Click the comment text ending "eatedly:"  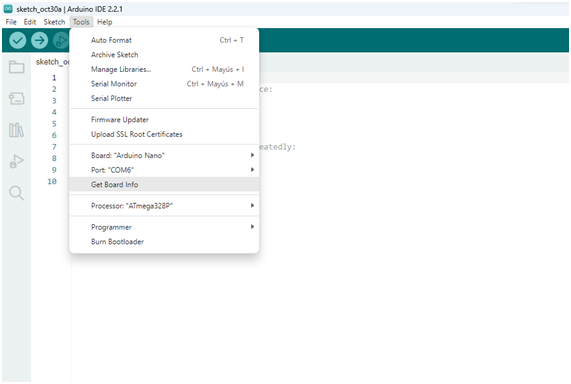click(x=277, y=147)
